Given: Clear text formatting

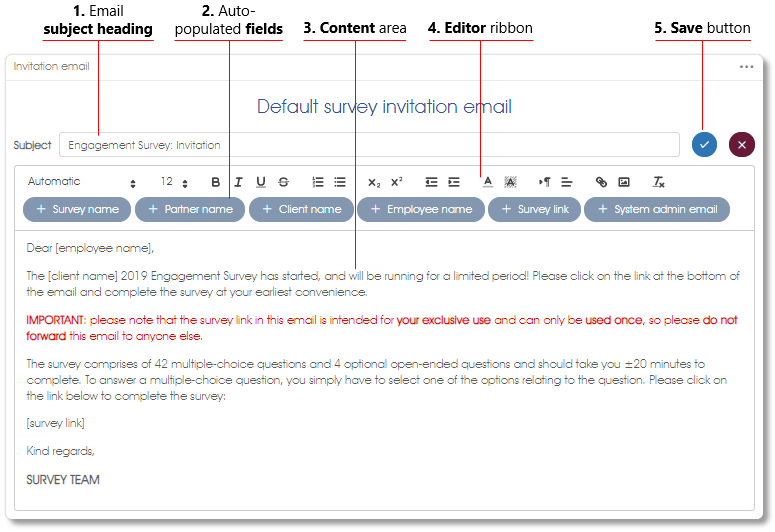Looking at the screenshot, I should pos(658,182).
